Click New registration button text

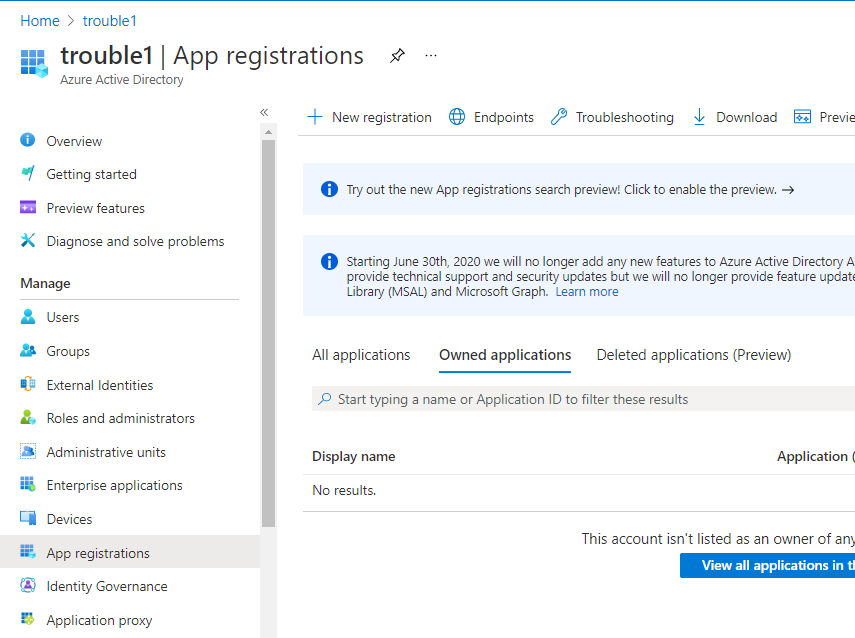click(x=382, y=117)
